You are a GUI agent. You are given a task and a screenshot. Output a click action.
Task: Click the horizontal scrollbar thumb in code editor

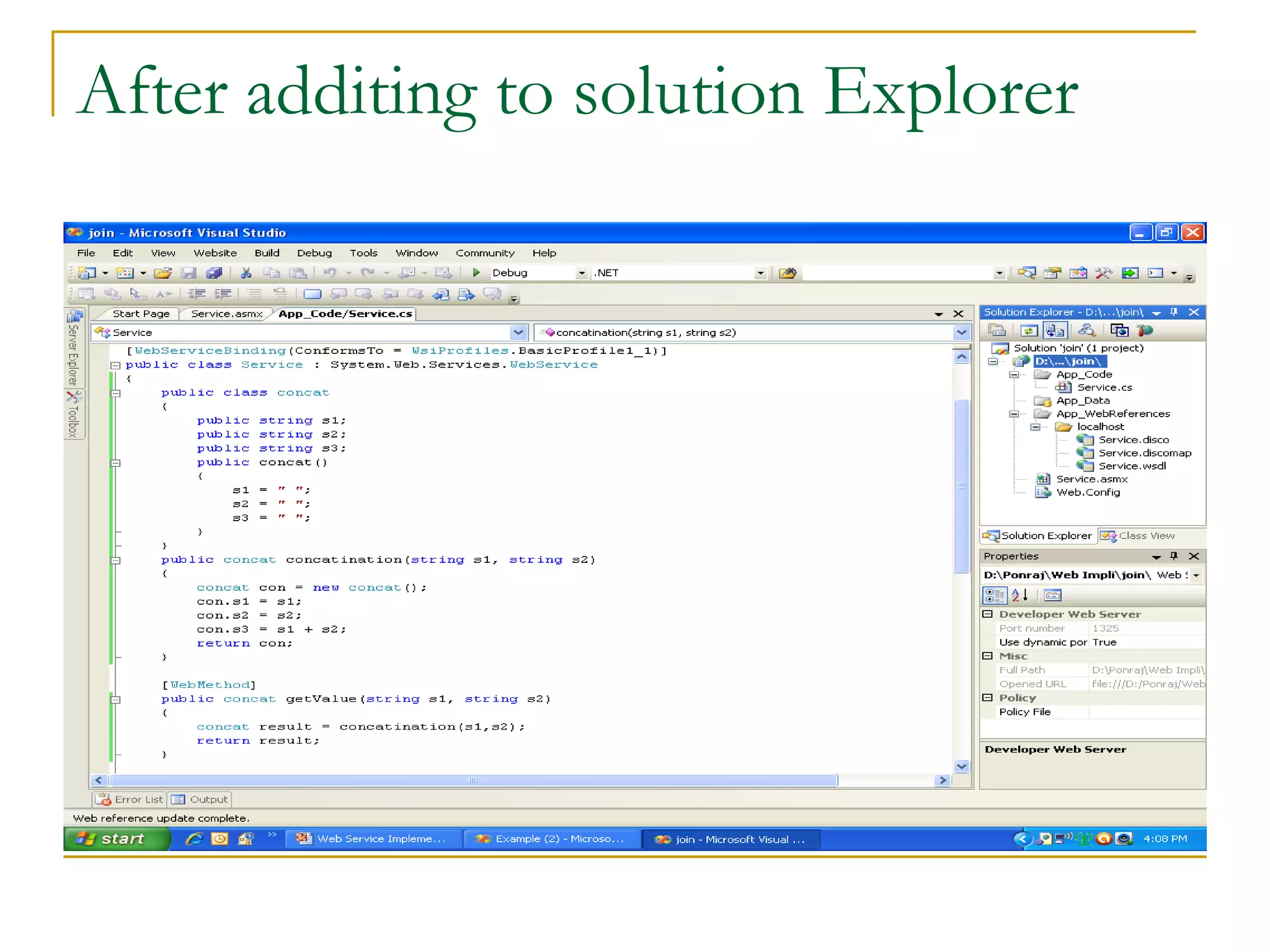point(474,780)
